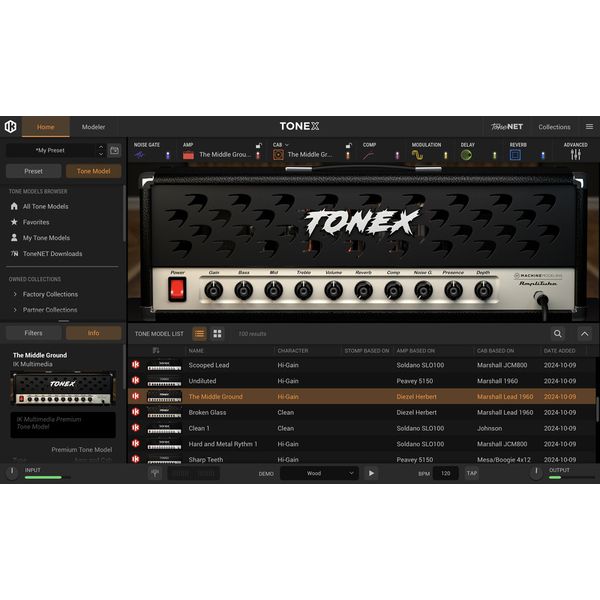Toggle the Cab lock icon

click(349, 145)
